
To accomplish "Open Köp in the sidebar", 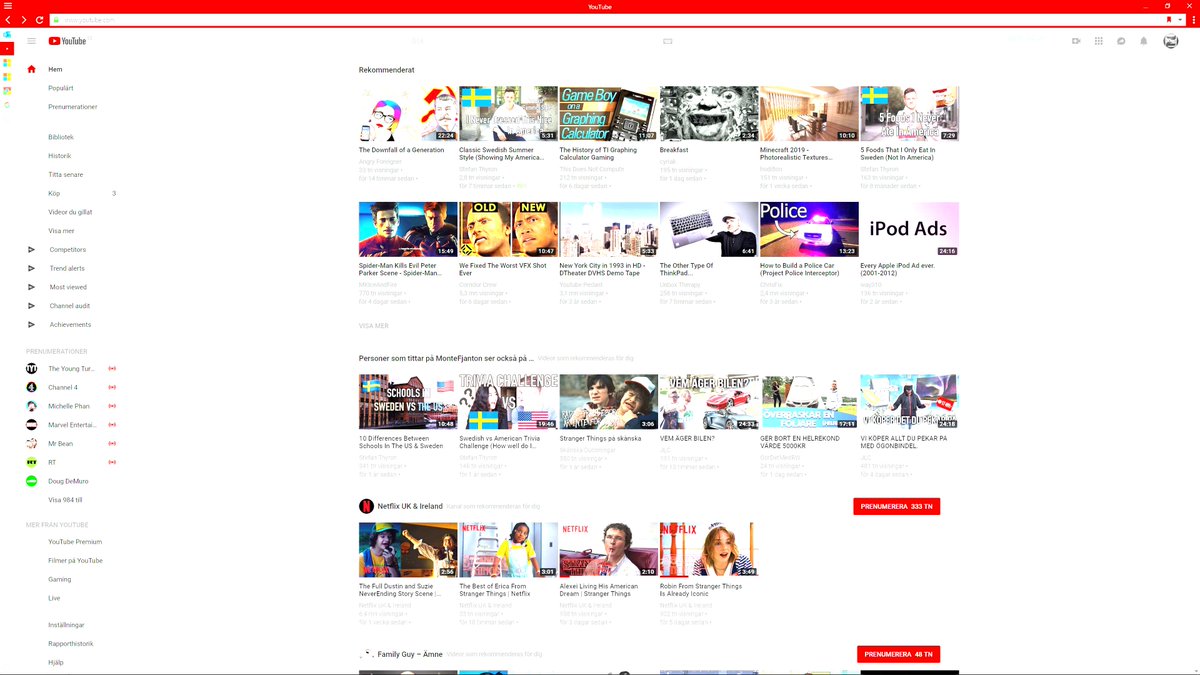I will (54, 193).
